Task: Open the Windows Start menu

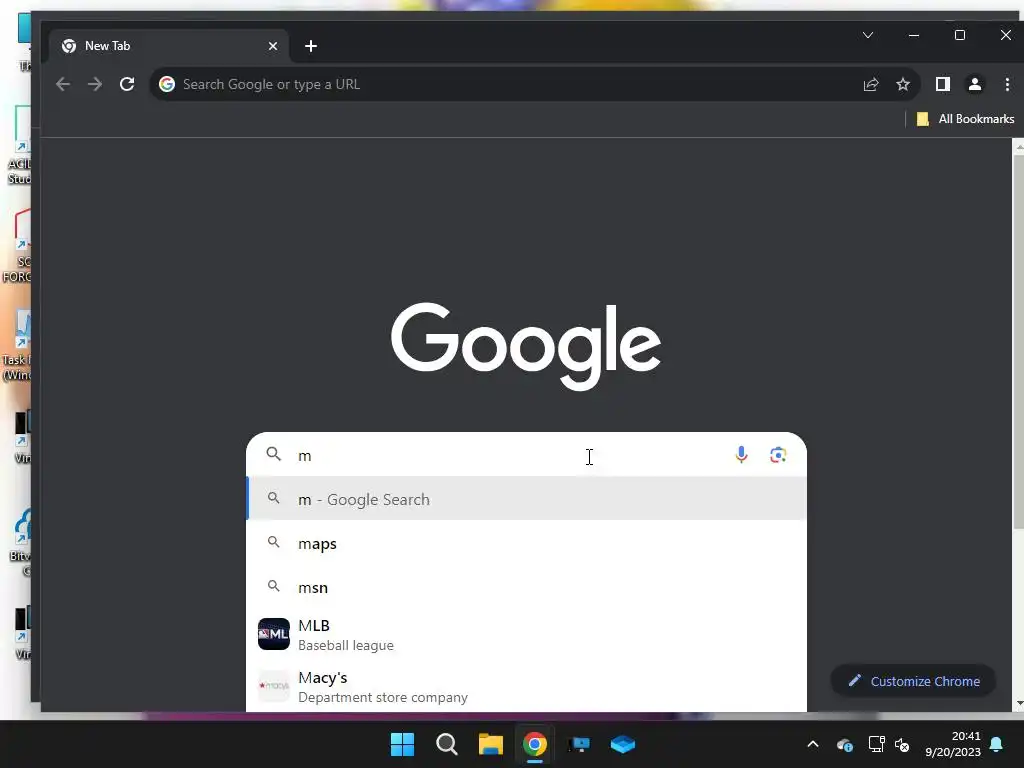Action: click(402, 744)
